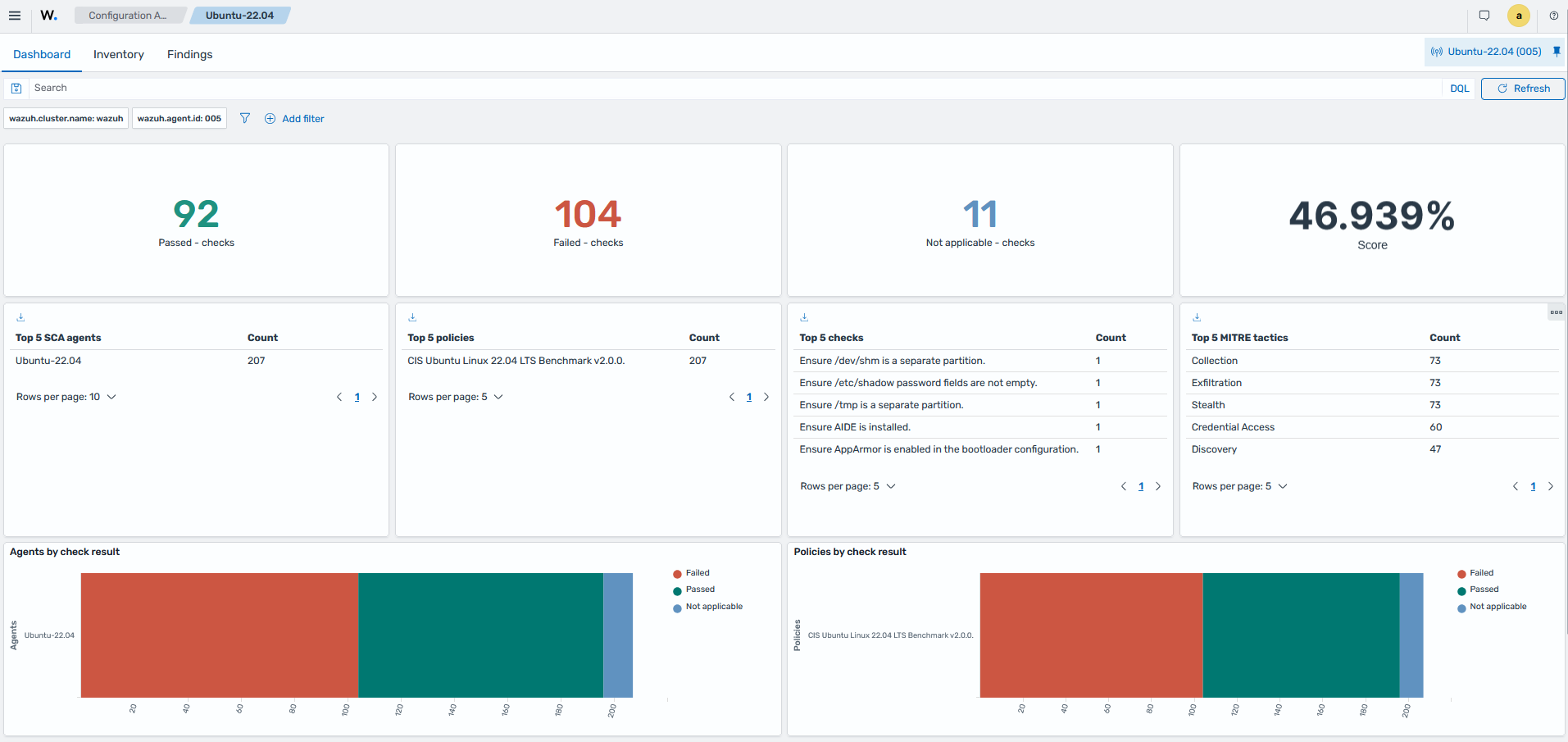Click the Refresh button
This screenshot has height=742, width=1568.
[1523, 89]
